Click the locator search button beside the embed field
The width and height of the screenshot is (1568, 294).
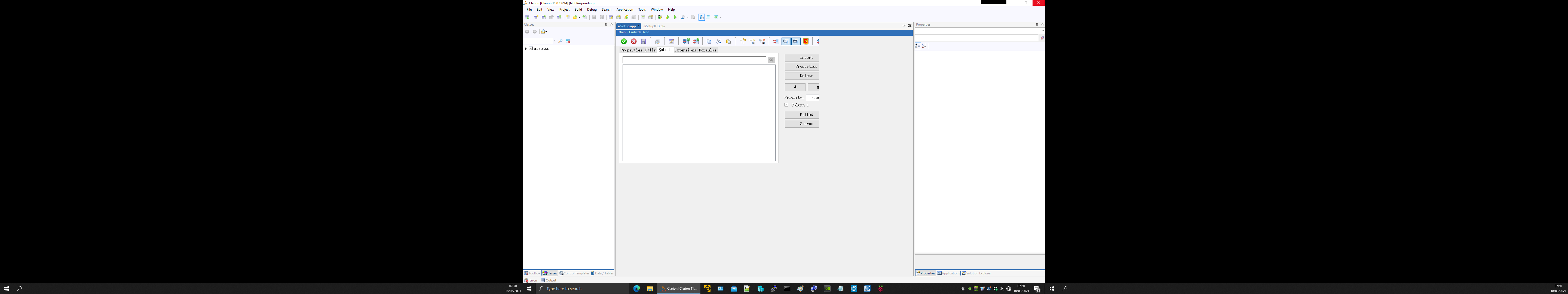[771, 60]
